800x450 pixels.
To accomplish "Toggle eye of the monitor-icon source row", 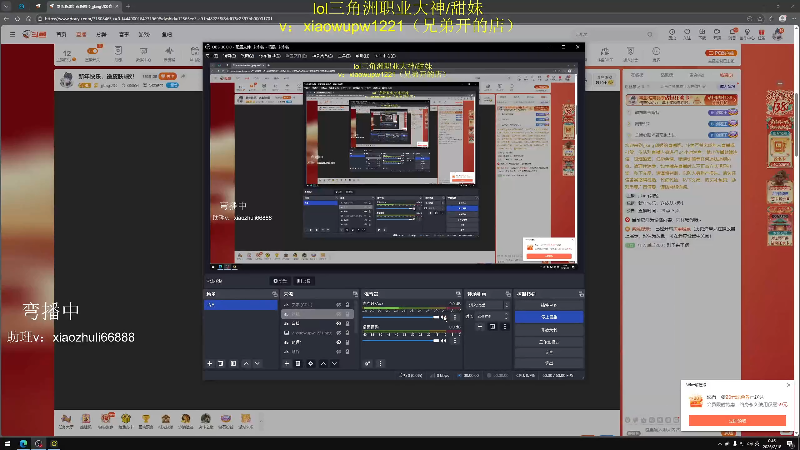I will 338,333.
